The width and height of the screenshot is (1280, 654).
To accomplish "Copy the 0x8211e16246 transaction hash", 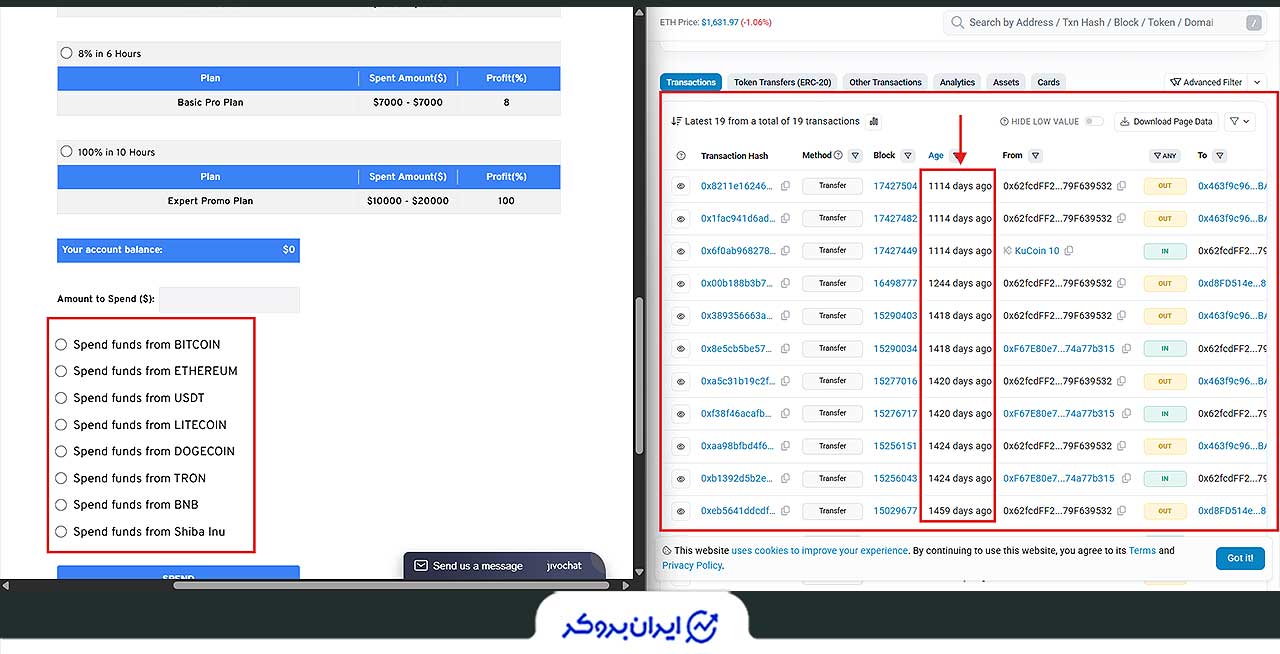I will (x=785, y=186).
